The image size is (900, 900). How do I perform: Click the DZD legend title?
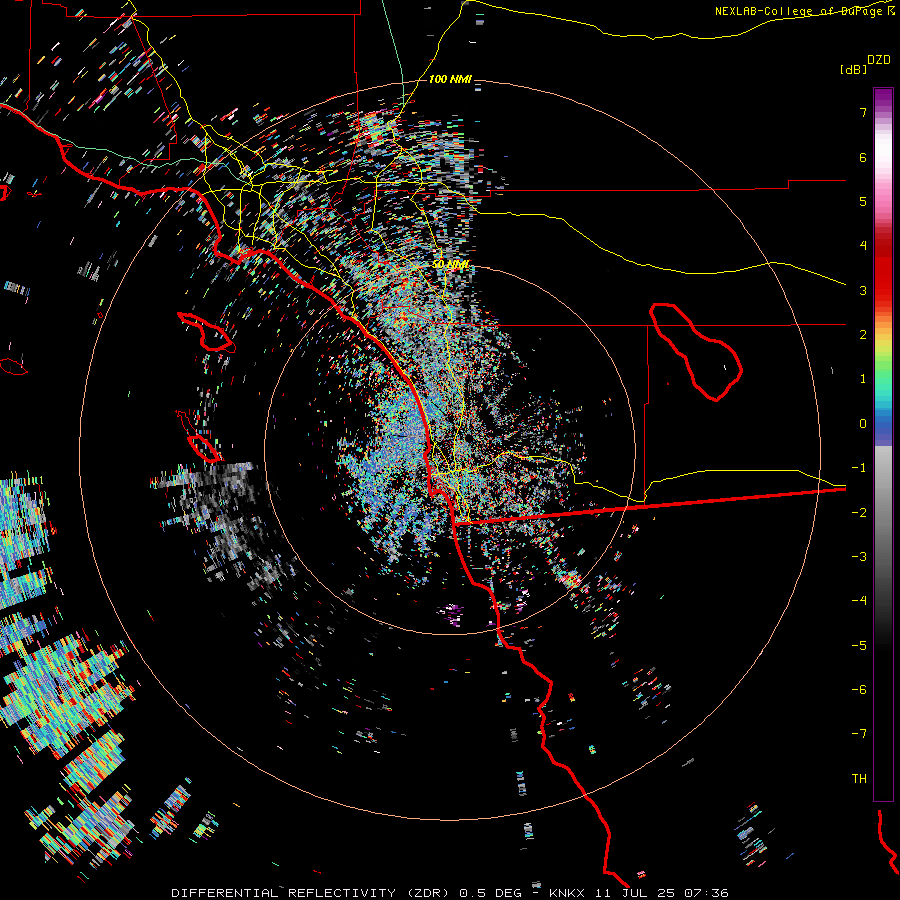click(x=878, y=60)
